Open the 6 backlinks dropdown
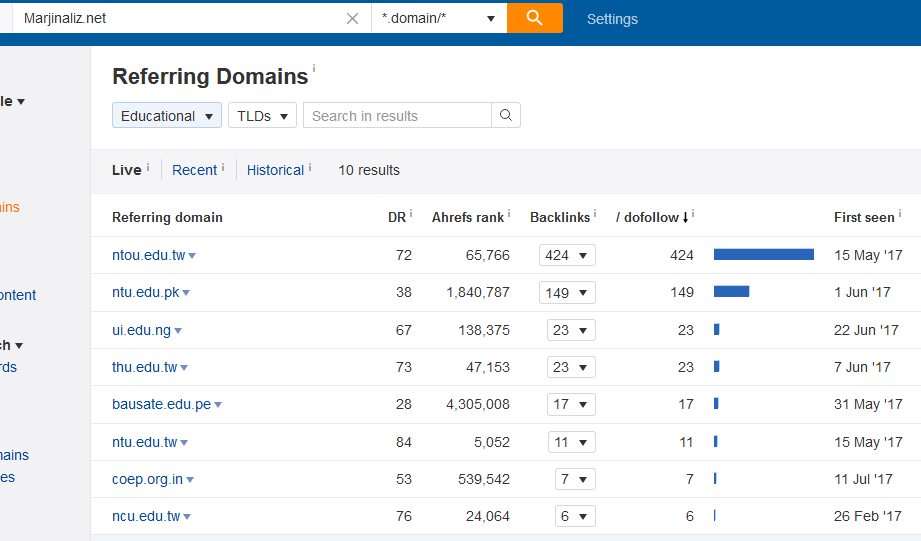The width and height of the screenshot is (921, 541). click(x=575, y=516)
